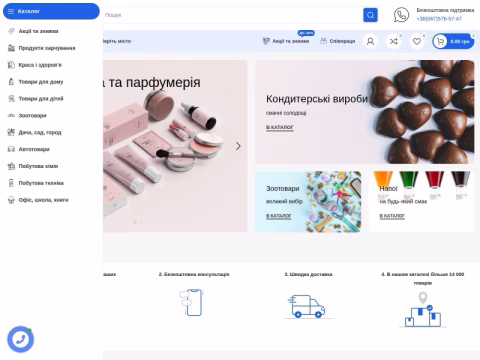The height and width of the screenshot is (360, 480).
Task: Click the bottle icon beside Товари для дому
Action: click(11, 82)
